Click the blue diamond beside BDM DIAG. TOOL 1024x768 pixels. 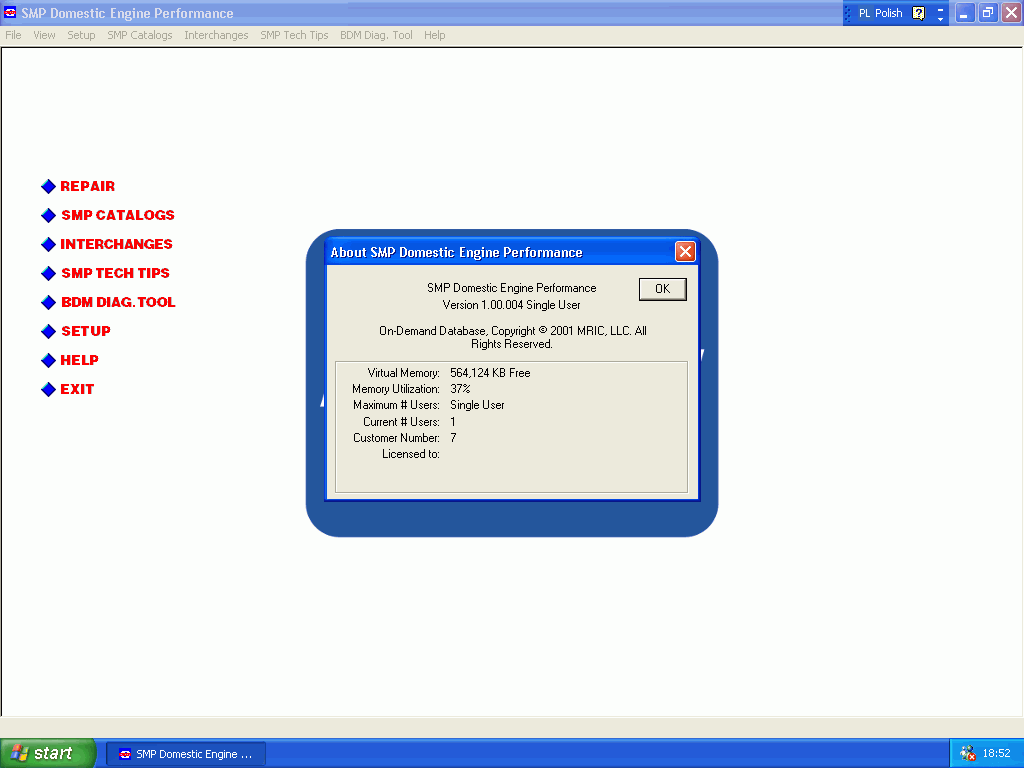coord(48,302)
